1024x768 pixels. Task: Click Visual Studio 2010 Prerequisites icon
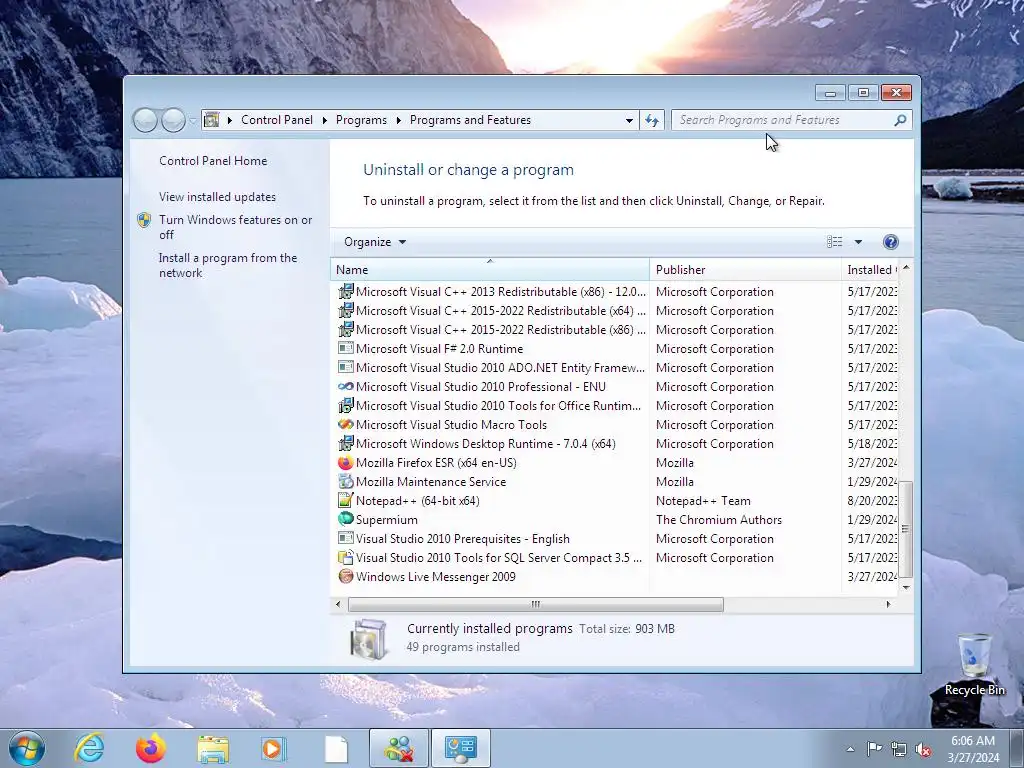pos(345,538)
